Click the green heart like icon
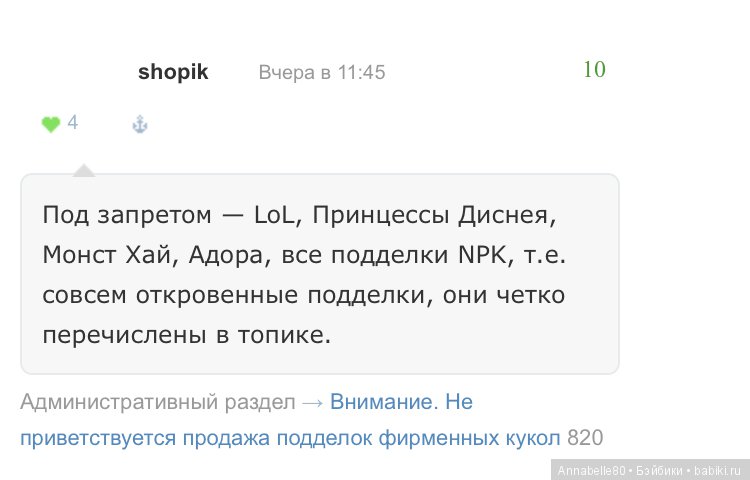Image resolution: width=750 pixels, height=480 pixels. coord(50,124)
